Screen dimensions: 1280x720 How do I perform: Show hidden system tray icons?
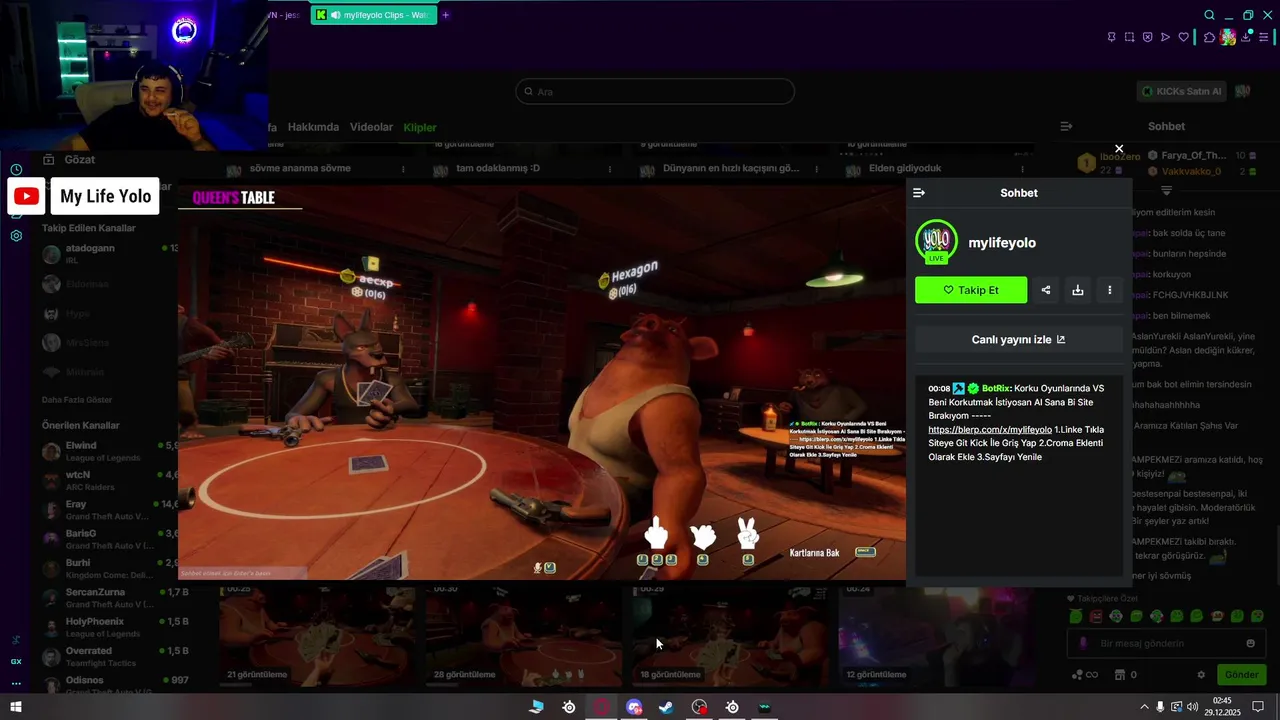point(1144,707)
